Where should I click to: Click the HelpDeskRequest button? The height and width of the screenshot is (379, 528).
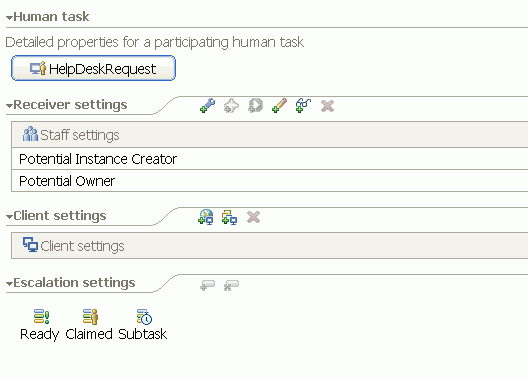point(93,68)
